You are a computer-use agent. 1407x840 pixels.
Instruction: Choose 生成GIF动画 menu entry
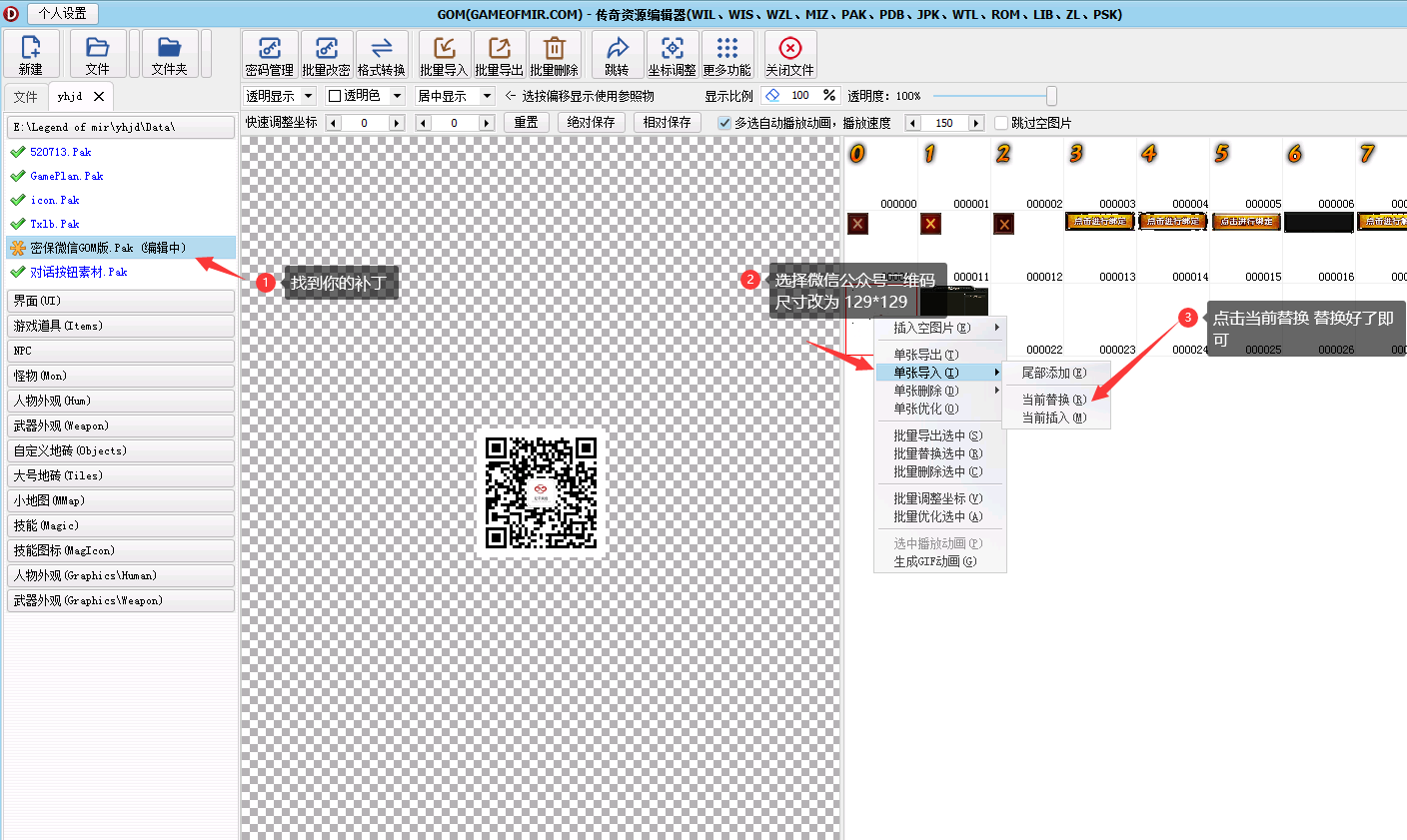[x=939, y=561]
